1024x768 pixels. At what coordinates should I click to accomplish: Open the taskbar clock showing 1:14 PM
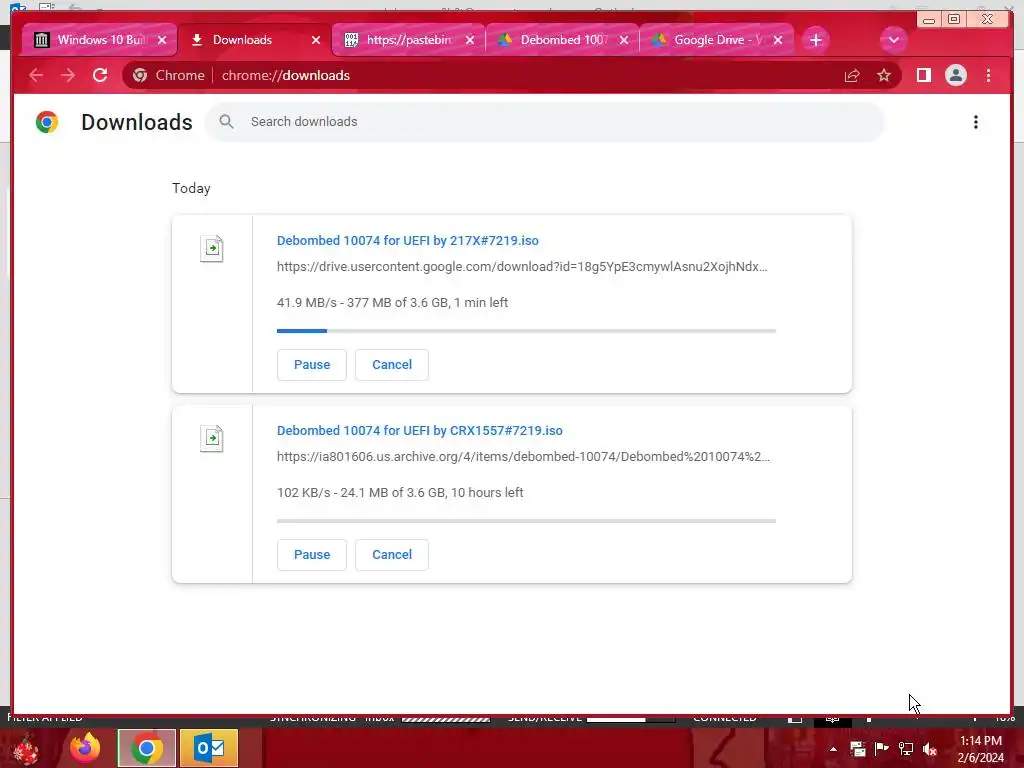981,749
